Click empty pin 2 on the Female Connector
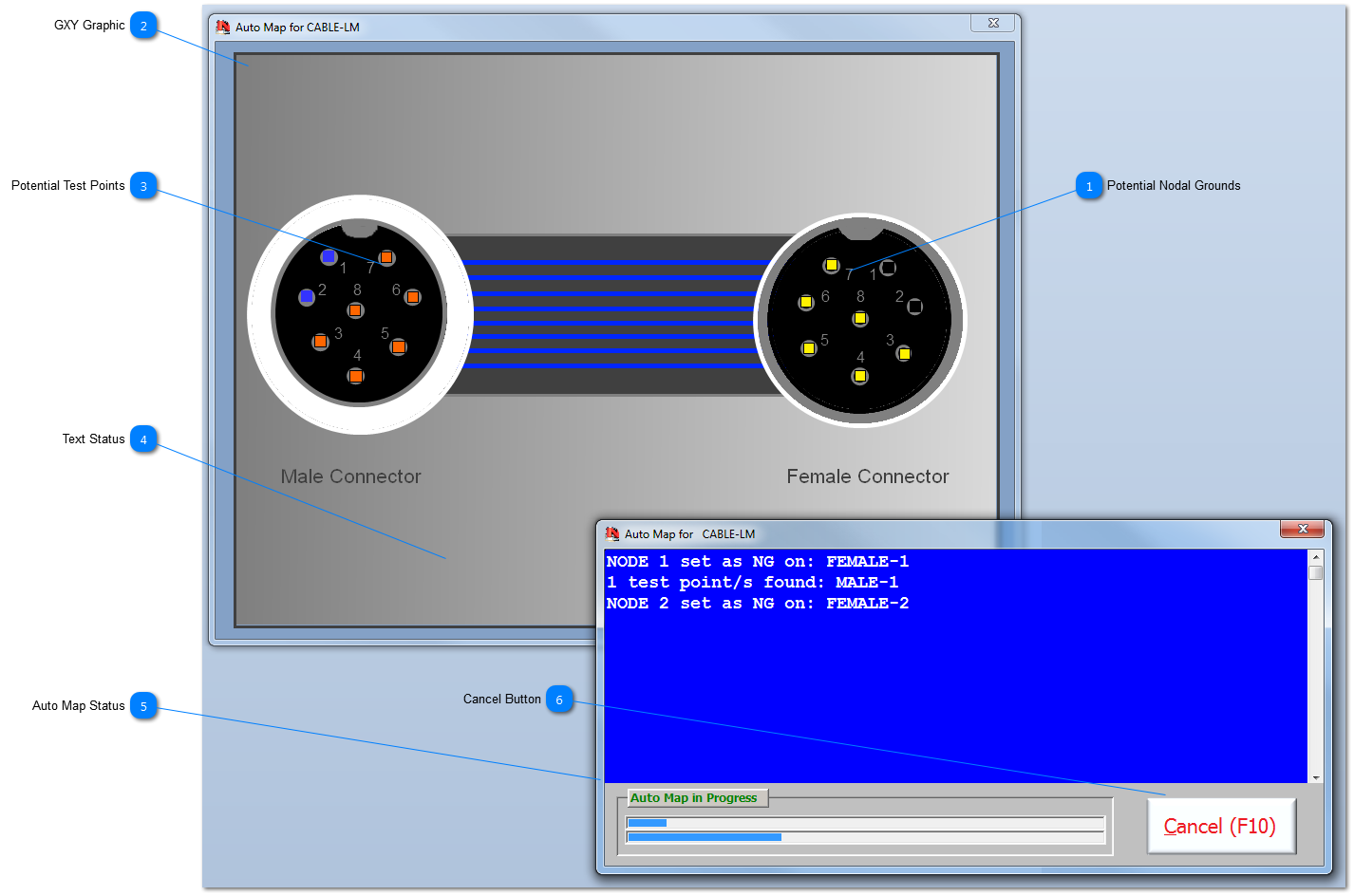Screen dimensions: 1354x896 [914, 307]
